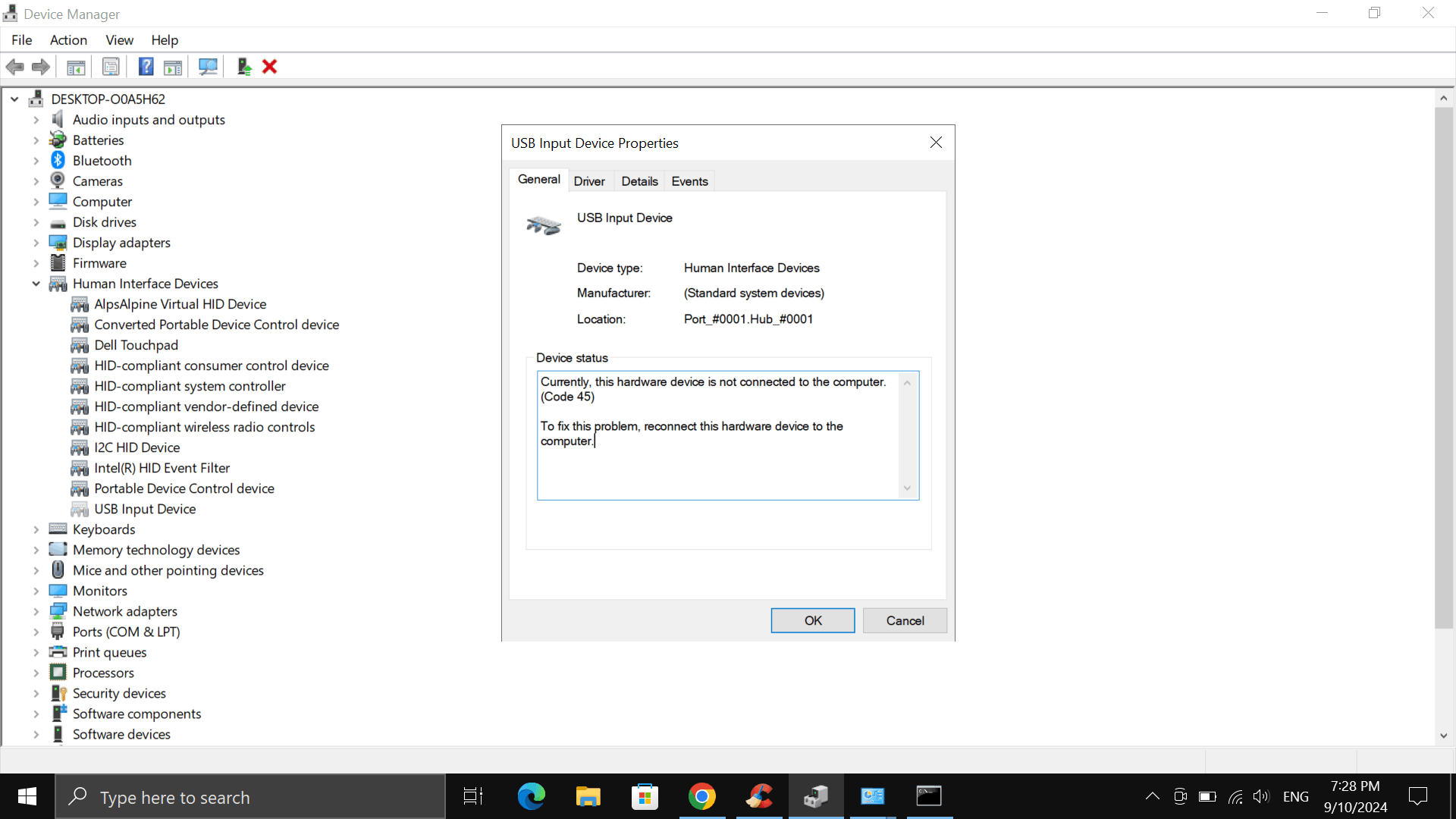Click the Properties toolbar icon
Image resolution: width=1456 pixels, height=819 pixels.
coord(111,67)
